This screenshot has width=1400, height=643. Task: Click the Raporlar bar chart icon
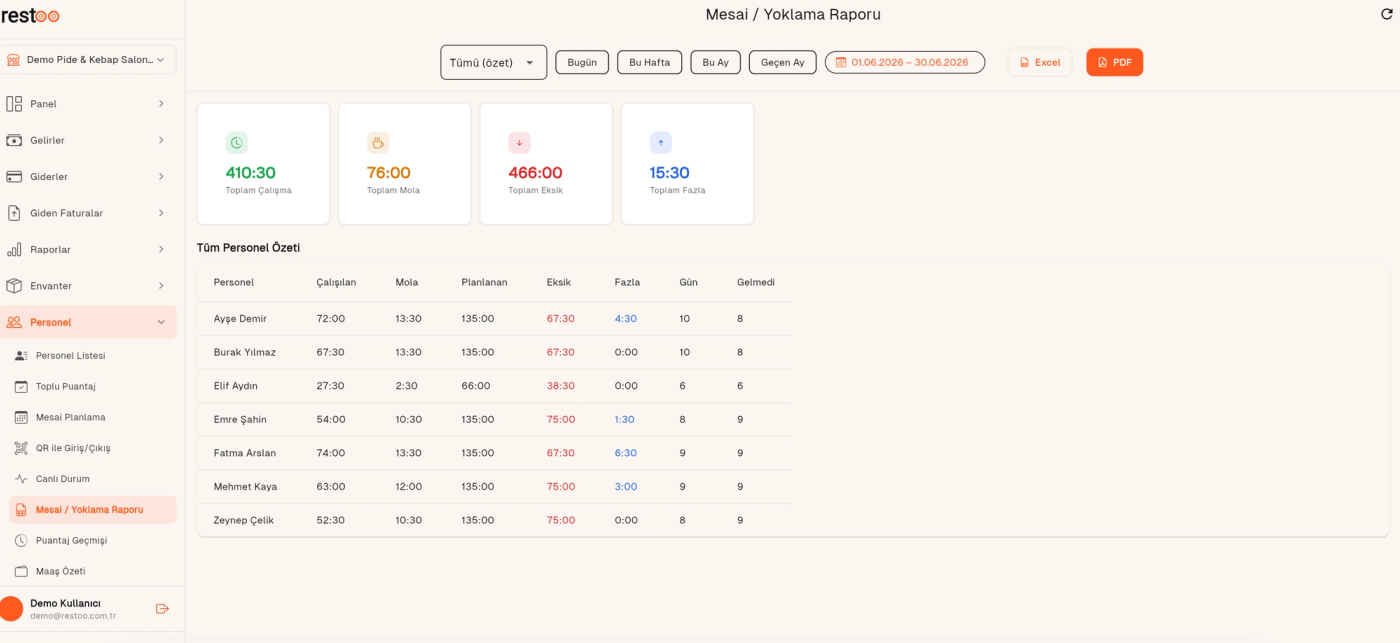(14, 249)
